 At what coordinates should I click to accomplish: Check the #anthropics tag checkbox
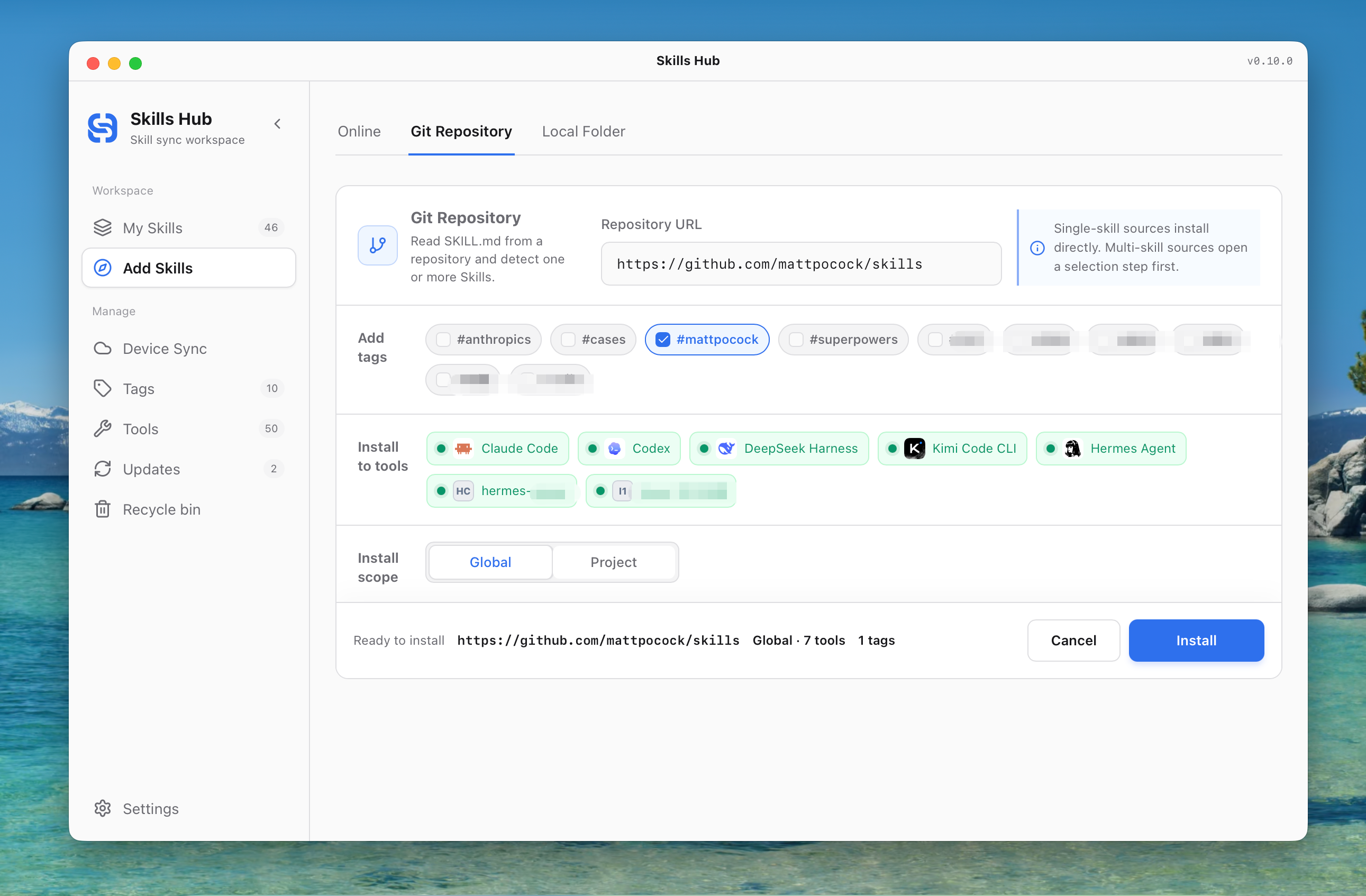point(443,339)
